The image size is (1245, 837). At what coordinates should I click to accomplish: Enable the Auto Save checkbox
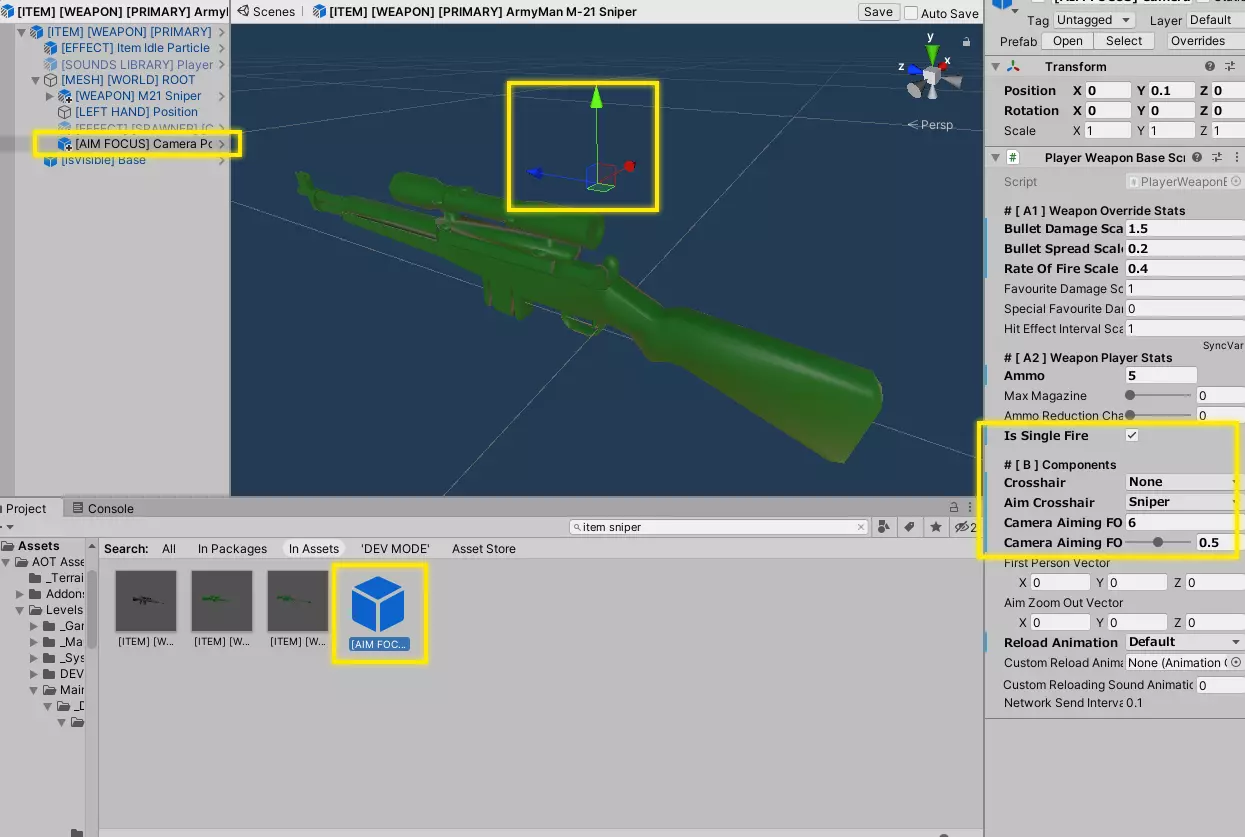(x=911, y=13)
